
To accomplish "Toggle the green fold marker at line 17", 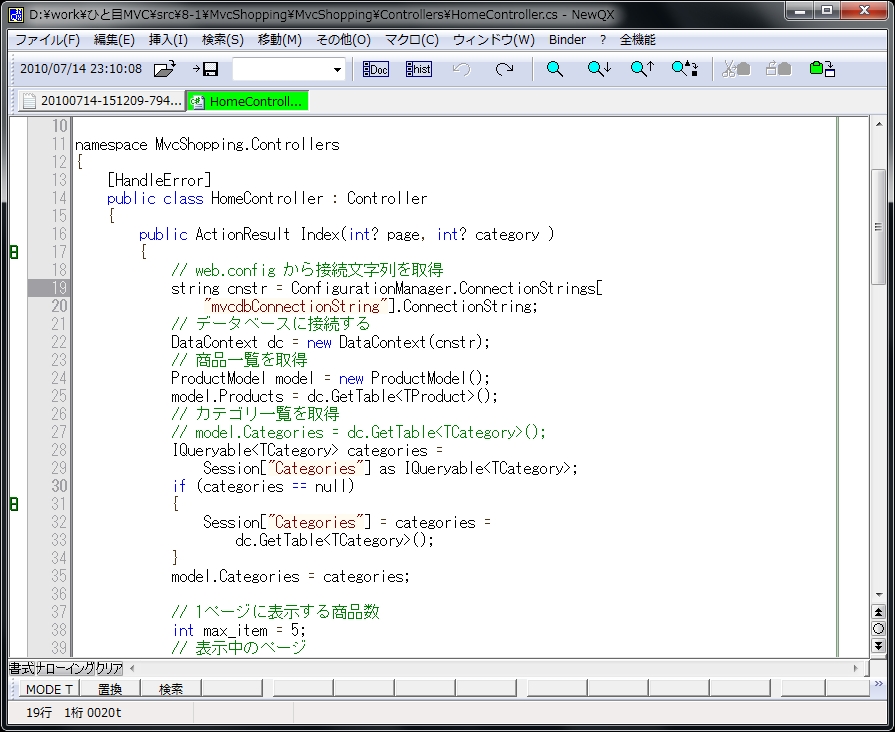I will [14, 252].
